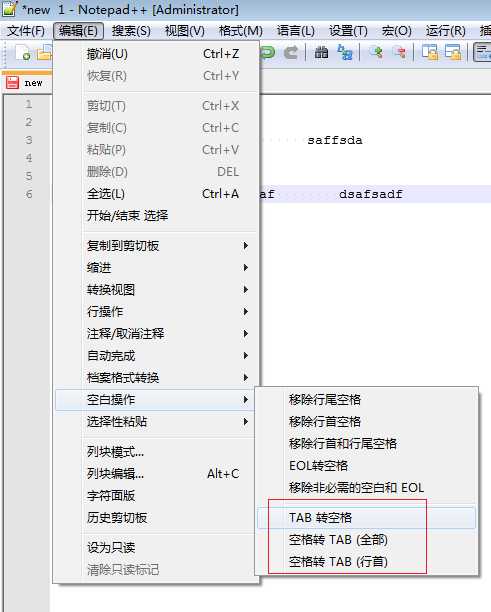Click line number 3 in the margin
This screenshot has height=612, width=491.
[29, 140]
